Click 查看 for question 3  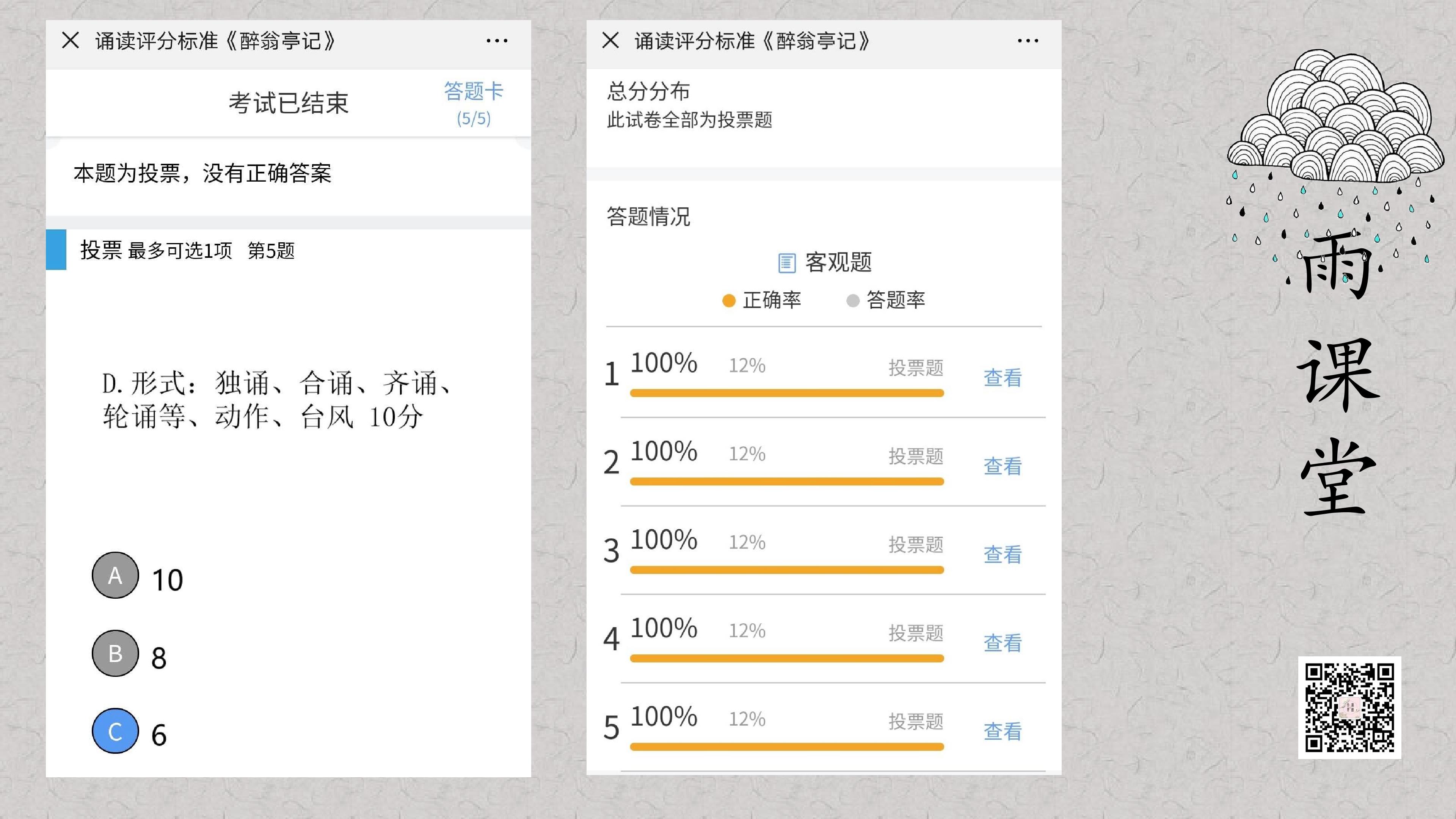coord(1003,554)
